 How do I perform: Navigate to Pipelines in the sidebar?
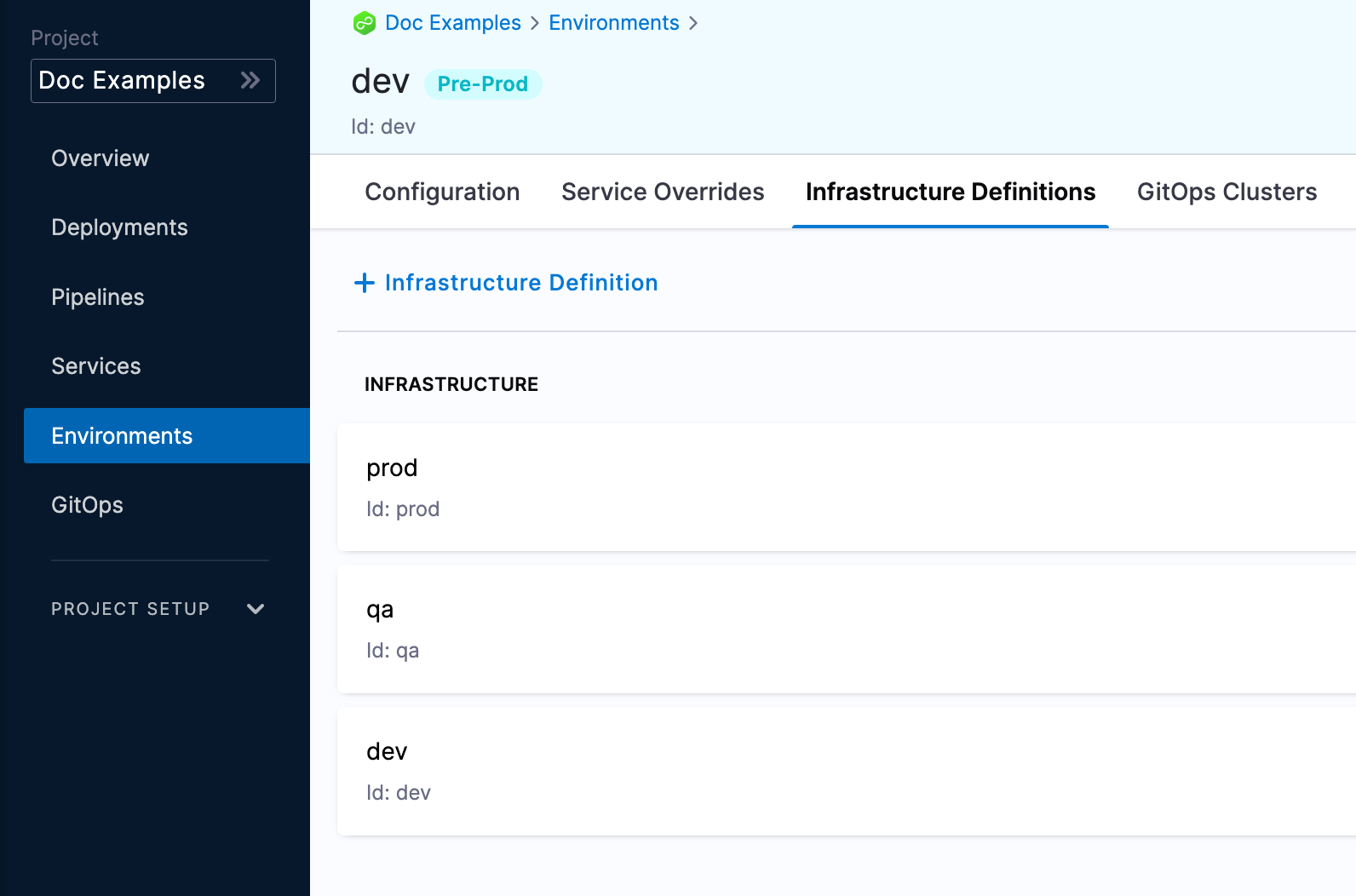pos(98,297)
